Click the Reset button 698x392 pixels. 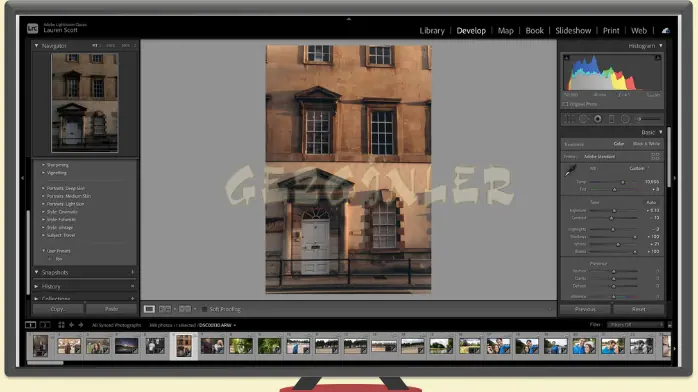(x=638, y=309)
